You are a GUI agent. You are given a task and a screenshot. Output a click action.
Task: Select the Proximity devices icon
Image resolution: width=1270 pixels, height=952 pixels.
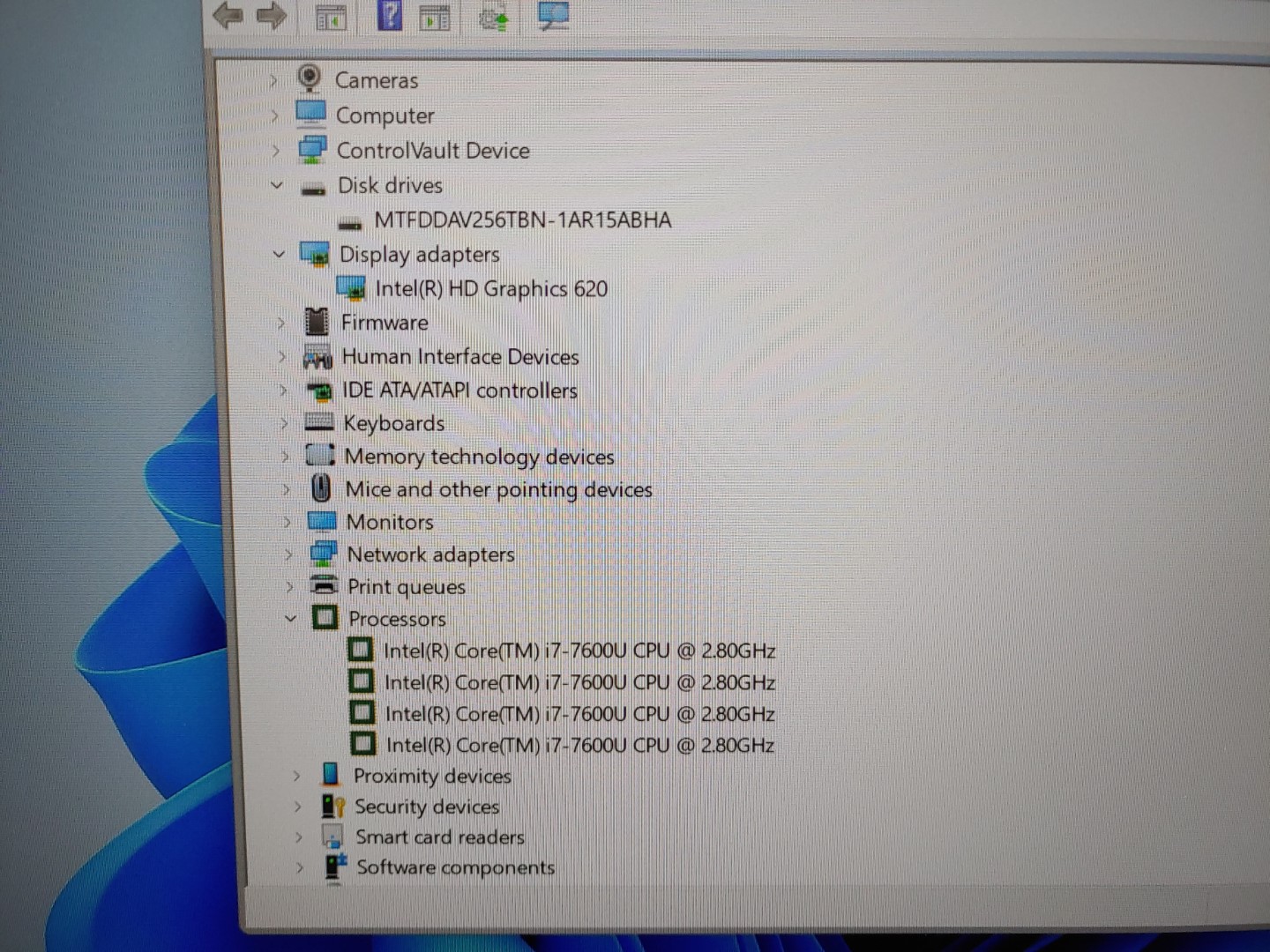(331, 774)
